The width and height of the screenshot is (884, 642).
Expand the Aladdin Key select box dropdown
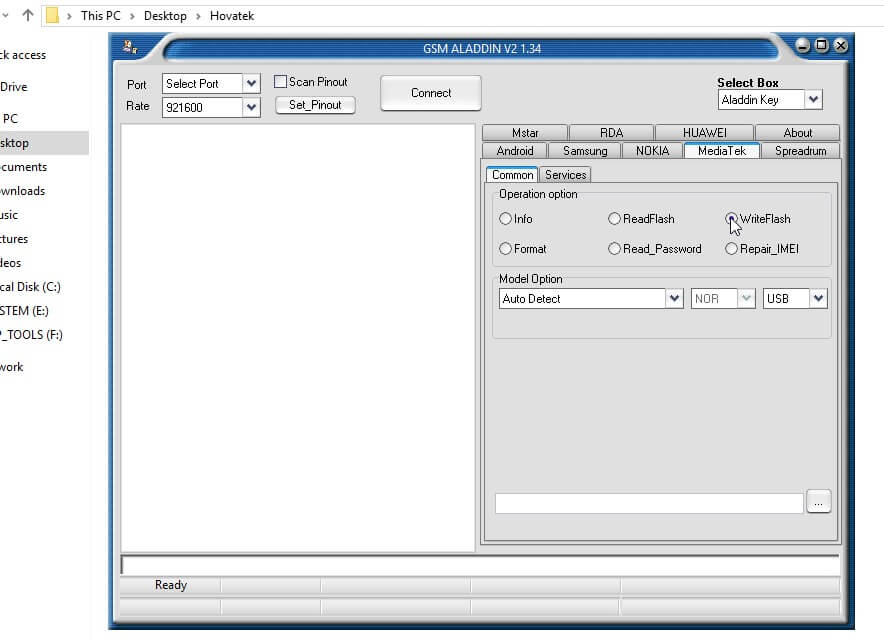pyautogui.click(x=812, y=100)
